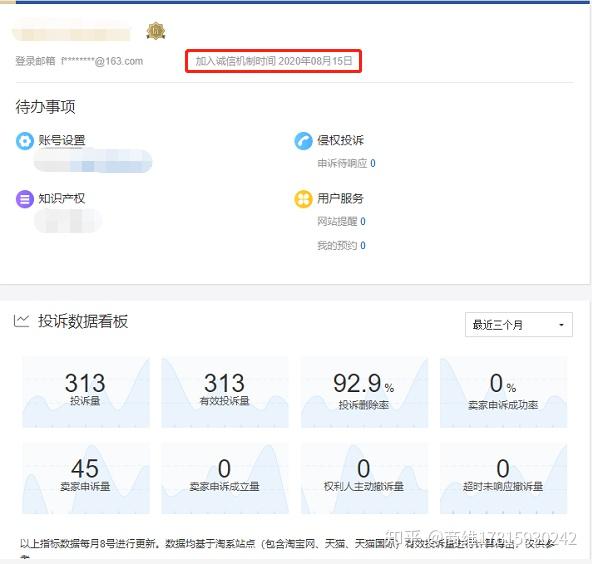The height and width of the screenshot is (564, 592).
Task: Click the blurred account name at top
Action: pyautogui.click(x=72, y=34)
